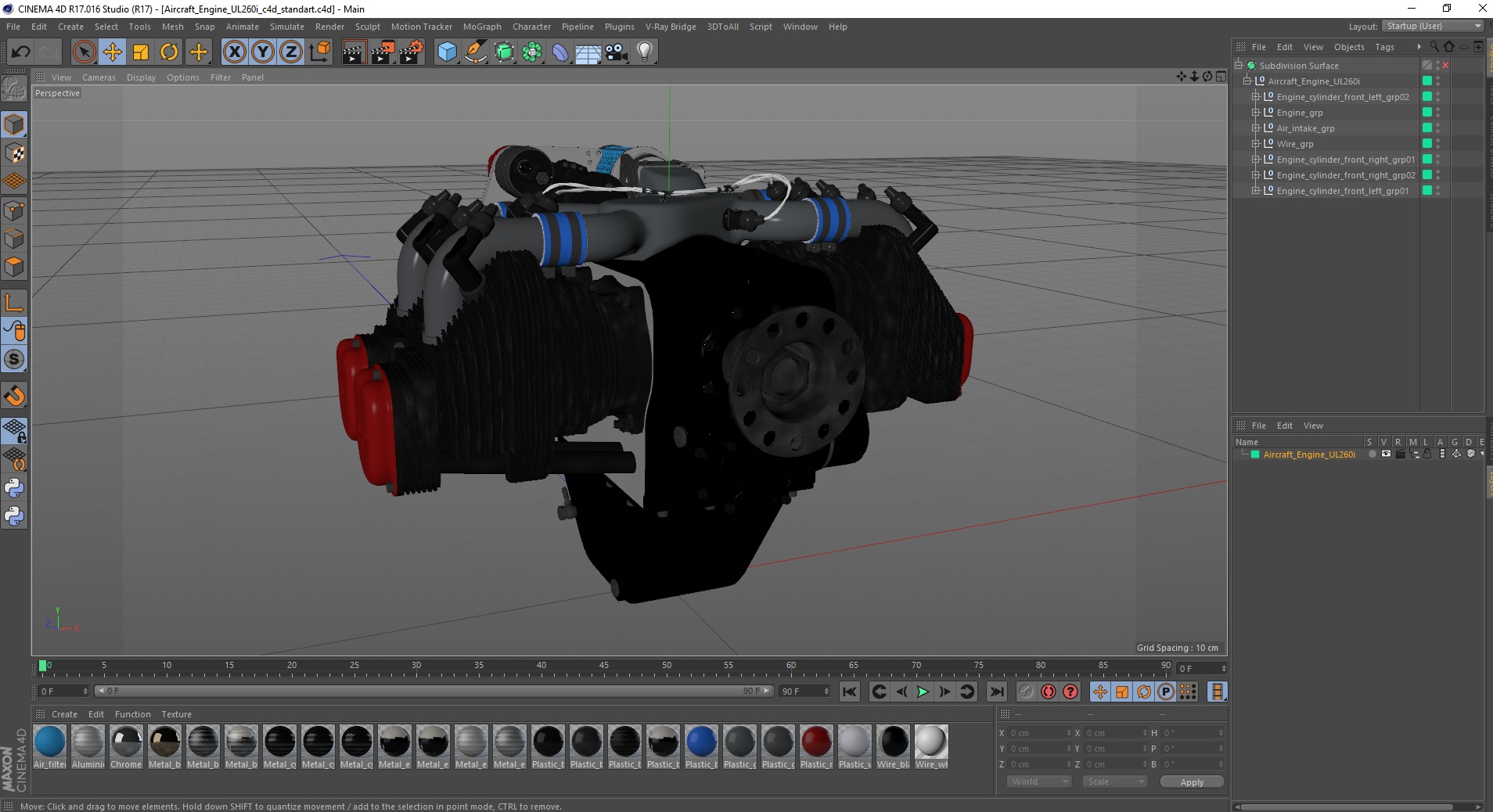The width and height of the screenshot is (1493, 812).
Task: Toggle layer color square of Air_intake_grp
Action: (x=1427, y=128)
